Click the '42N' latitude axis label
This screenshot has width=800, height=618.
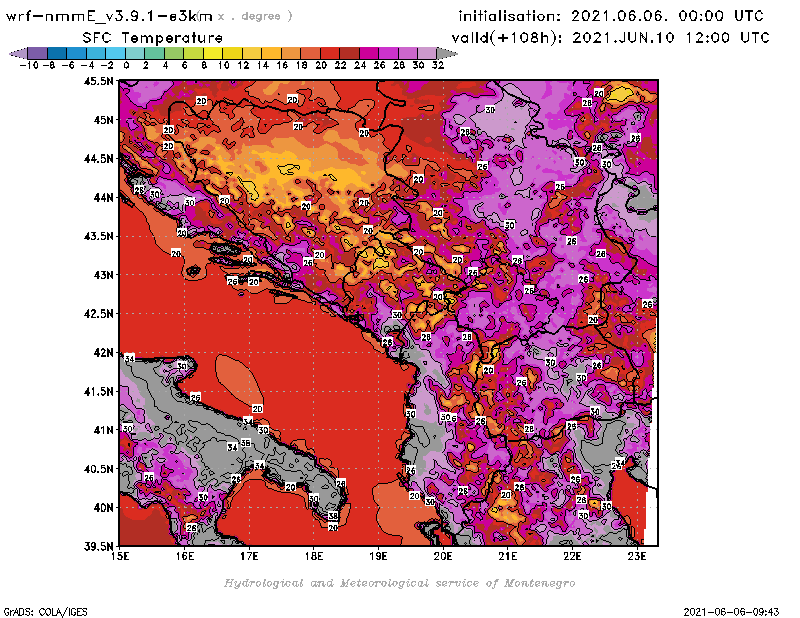[x=103, y=352]
